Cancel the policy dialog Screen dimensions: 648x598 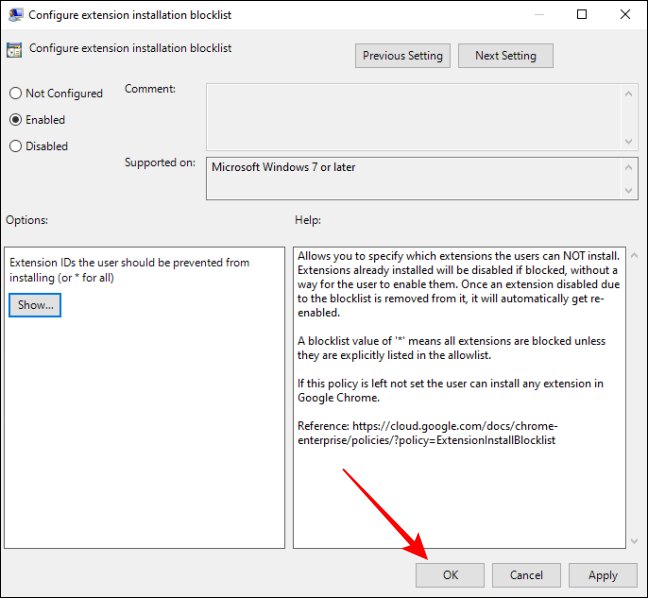[x=526, y=575]
